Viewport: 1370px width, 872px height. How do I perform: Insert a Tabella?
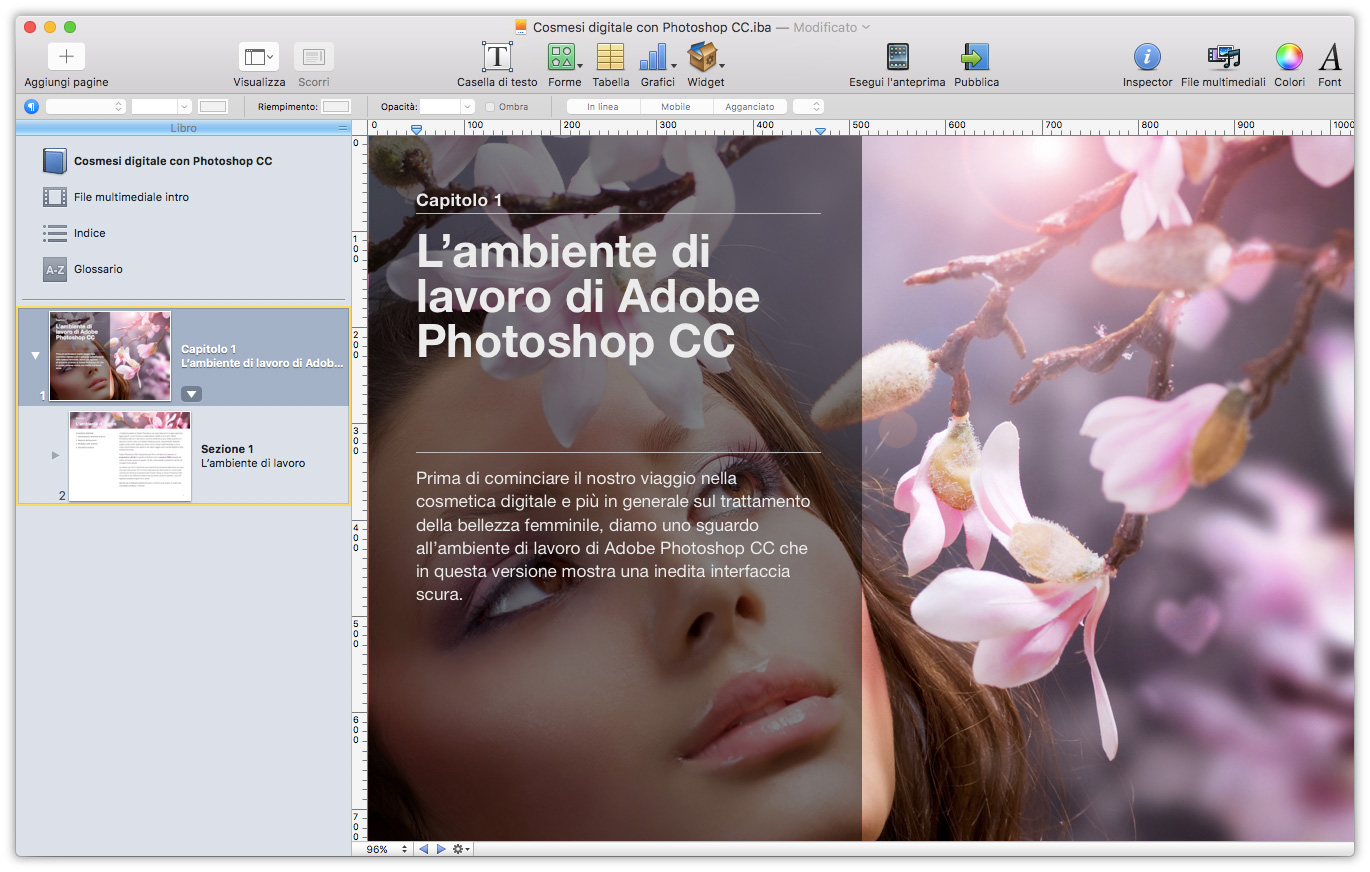point(610,57)
